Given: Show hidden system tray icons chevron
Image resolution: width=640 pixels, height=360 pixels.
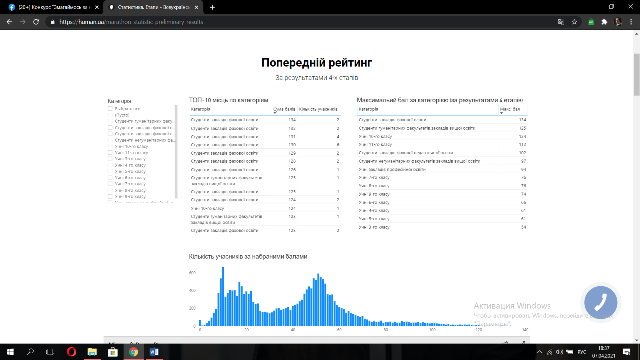Looking at the screenshot, I should point(539,352).
